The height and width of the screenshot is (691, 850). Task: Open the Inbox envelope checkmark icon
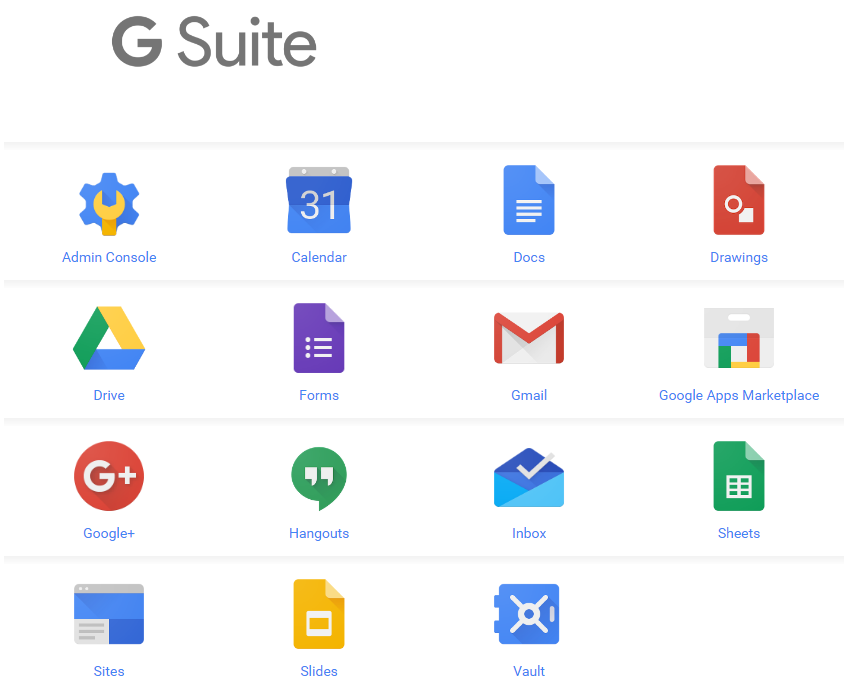click(529, 477)
